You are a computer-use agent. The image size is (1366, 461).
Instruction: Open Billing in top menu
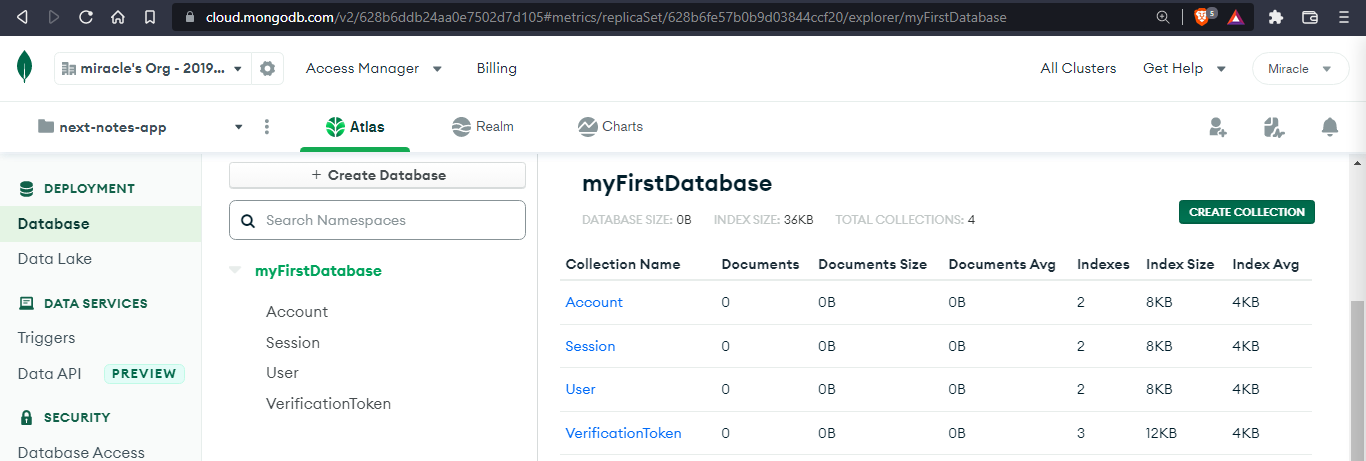click(x=497, y=69)
